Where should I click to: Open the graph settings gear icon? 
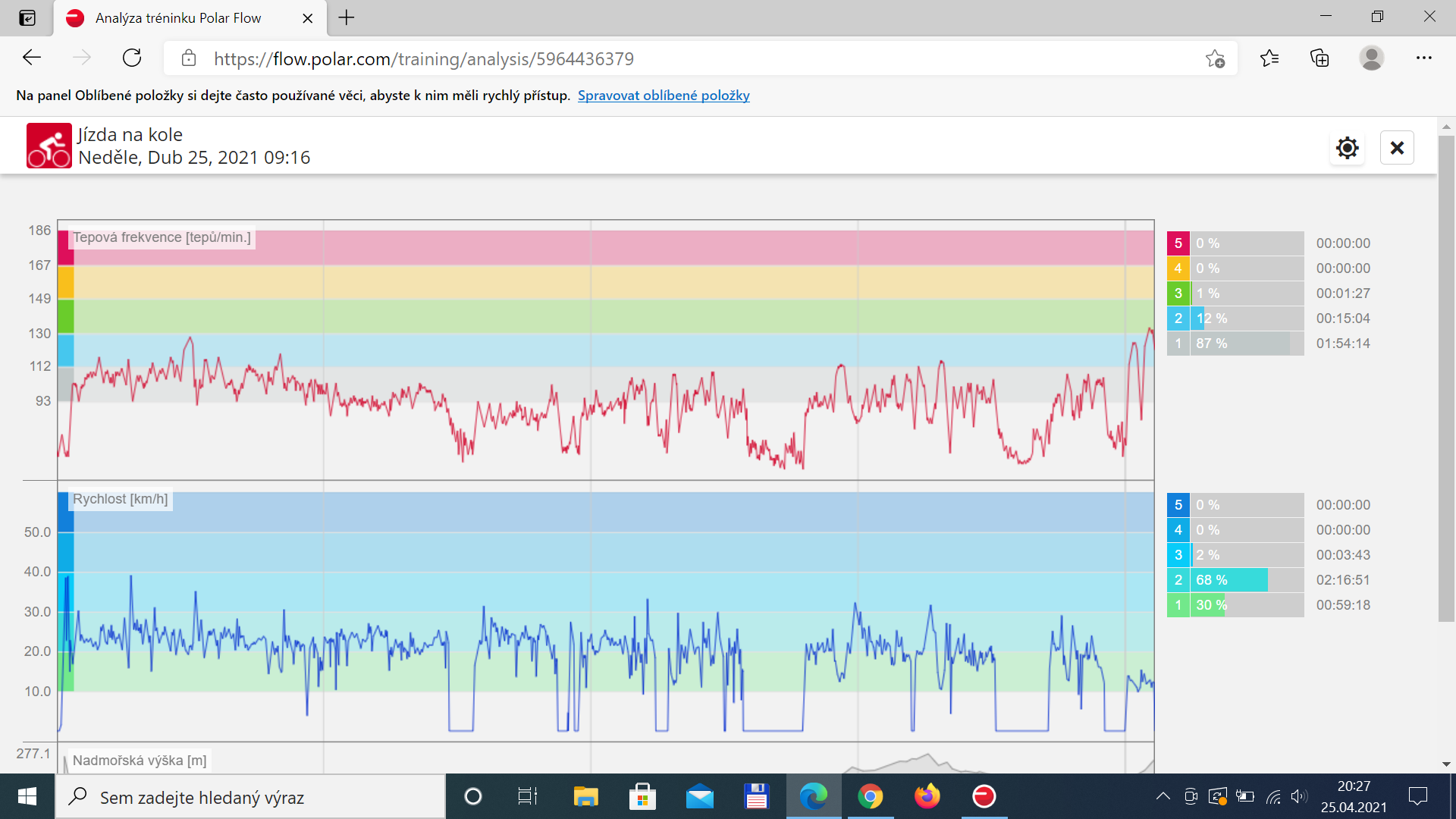[x=1347, y=148]
